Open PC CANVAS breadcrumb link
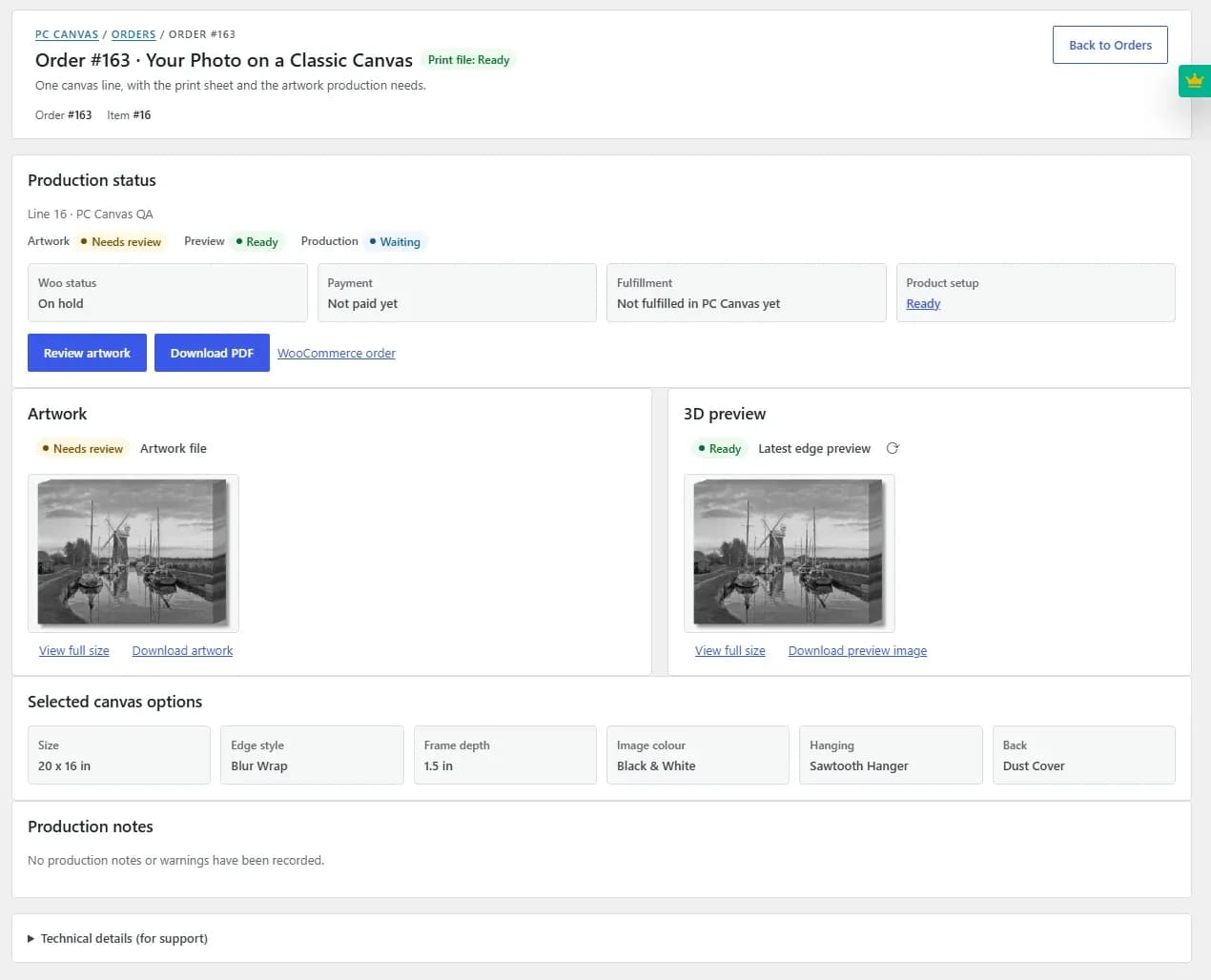Image resolution: width=1211 pixels, height=980 pixels. pos(67,34)
